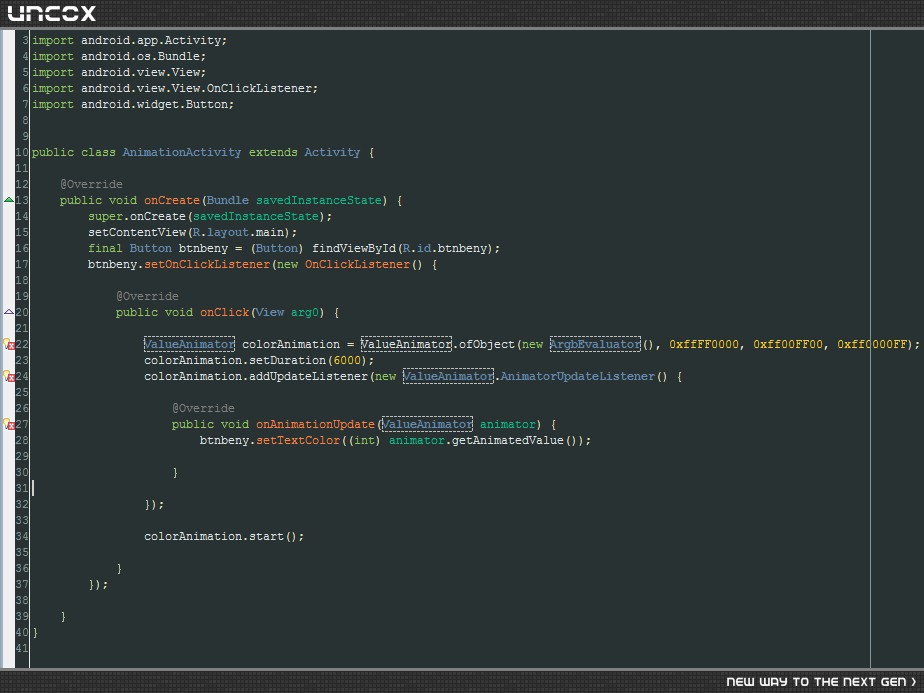This screenshot has height=693, width=924.
Task: Click the 0xff0000FF color literal
Action: click(x=872, y=344)
